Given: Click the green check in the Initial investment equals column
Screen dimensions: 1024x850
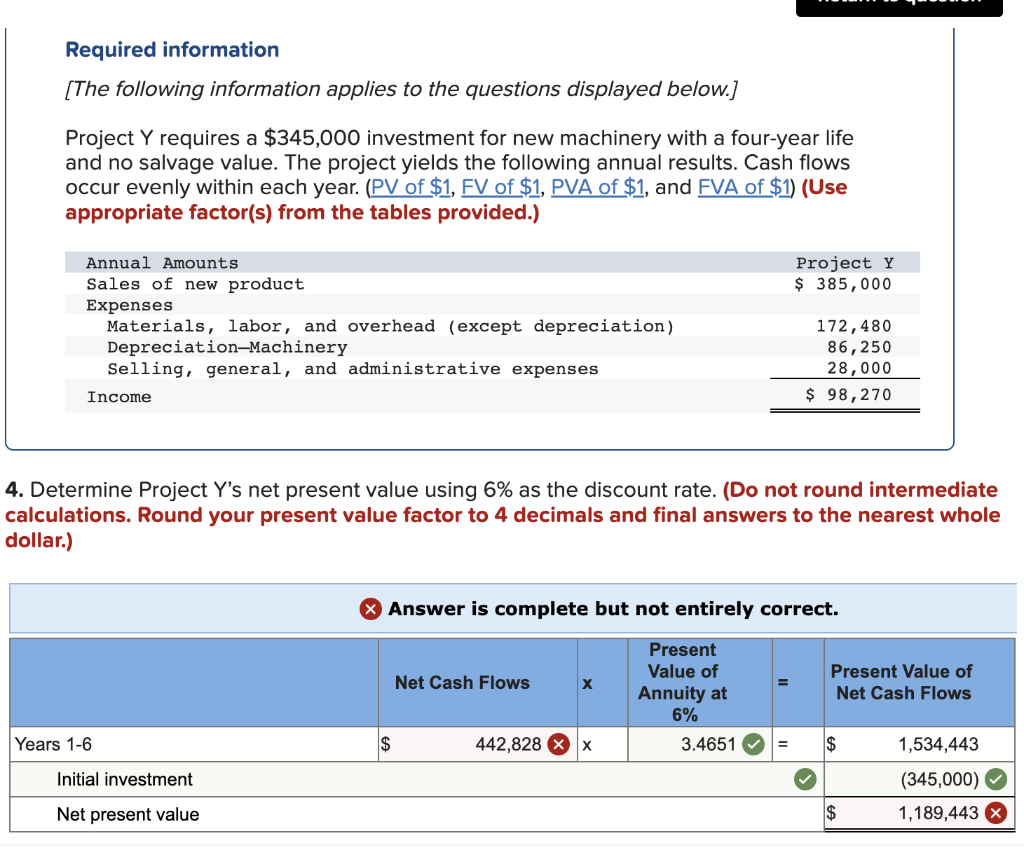Looking at the screenshot, I should coord(805,779).
